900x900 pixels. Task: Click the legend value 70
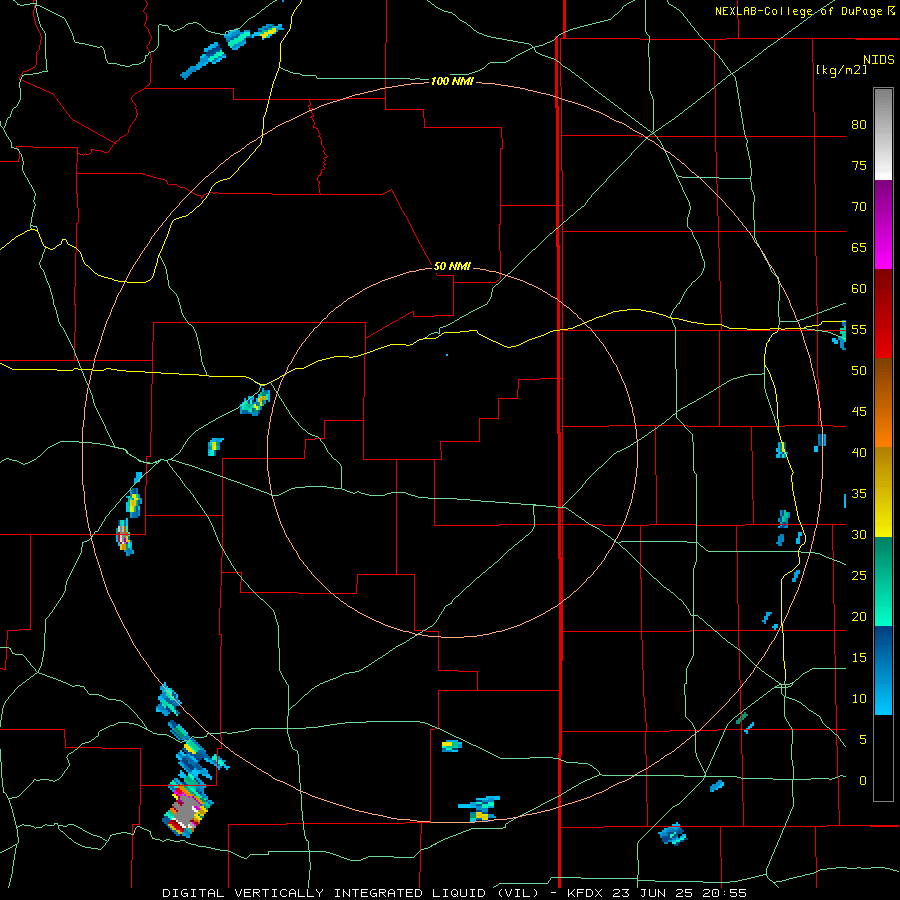pyautogui.click(x=859, y=207)
